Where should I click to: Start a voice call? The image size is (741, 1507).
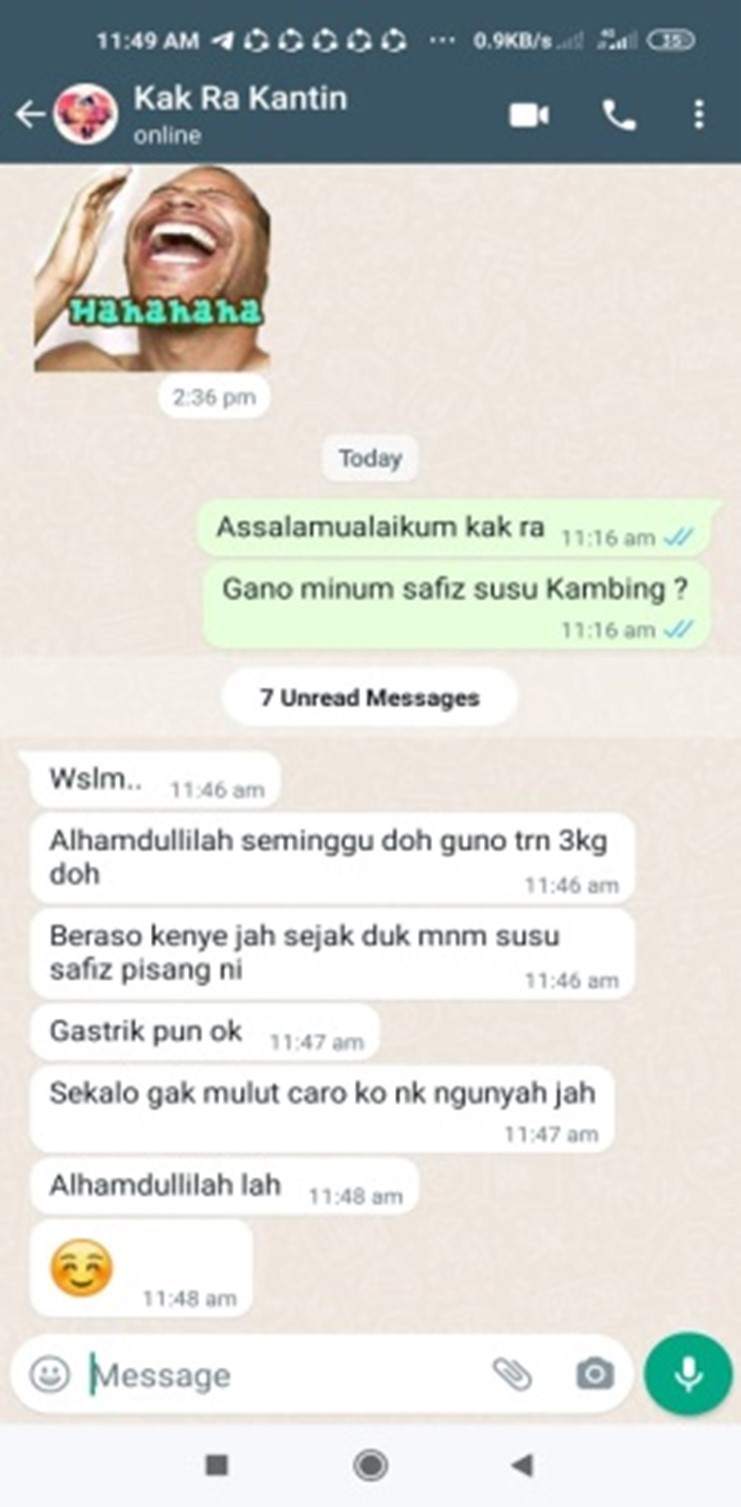point(619,115)
